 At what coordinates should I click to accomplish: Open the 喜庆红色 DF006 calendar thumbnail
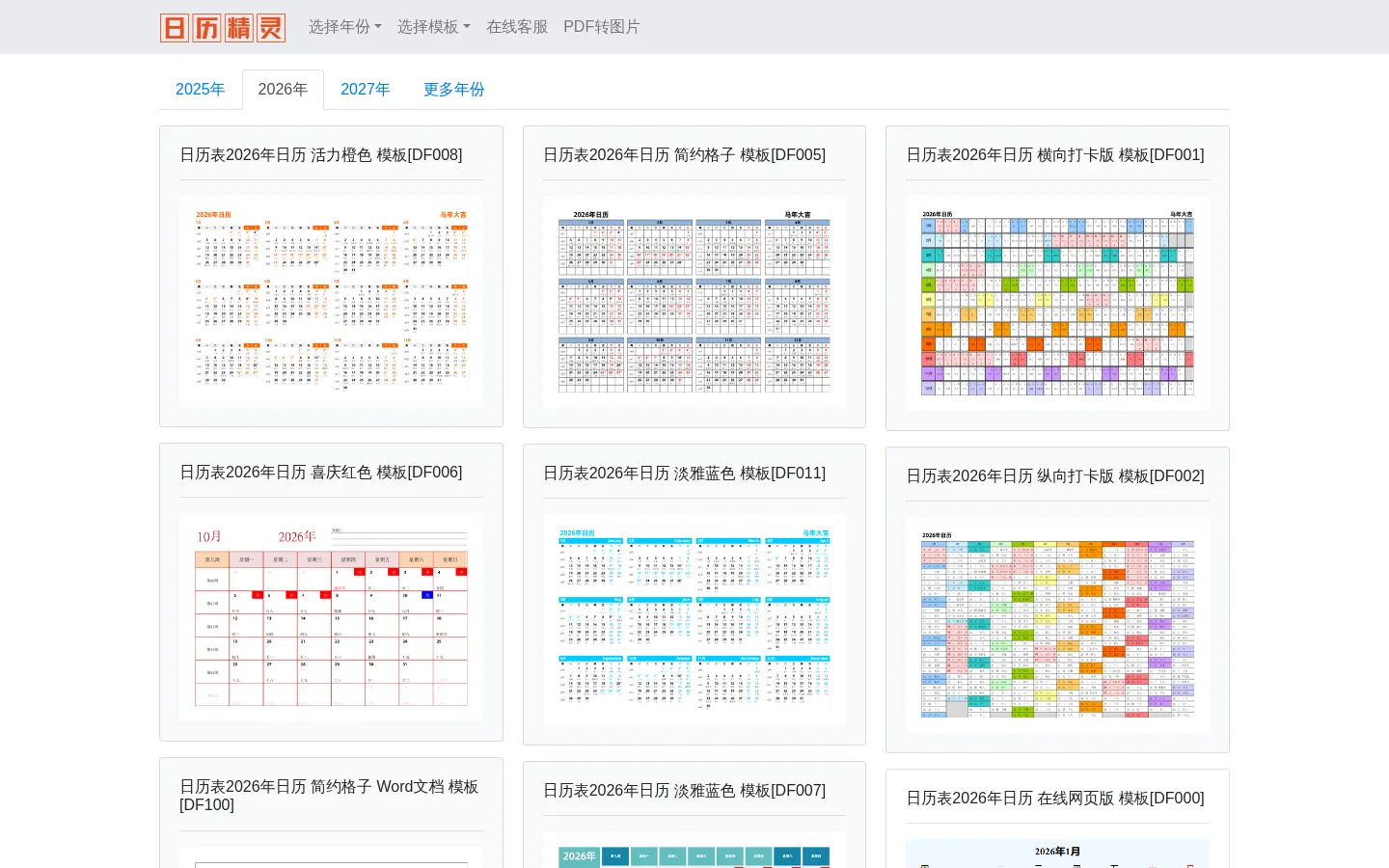point(331,617)
